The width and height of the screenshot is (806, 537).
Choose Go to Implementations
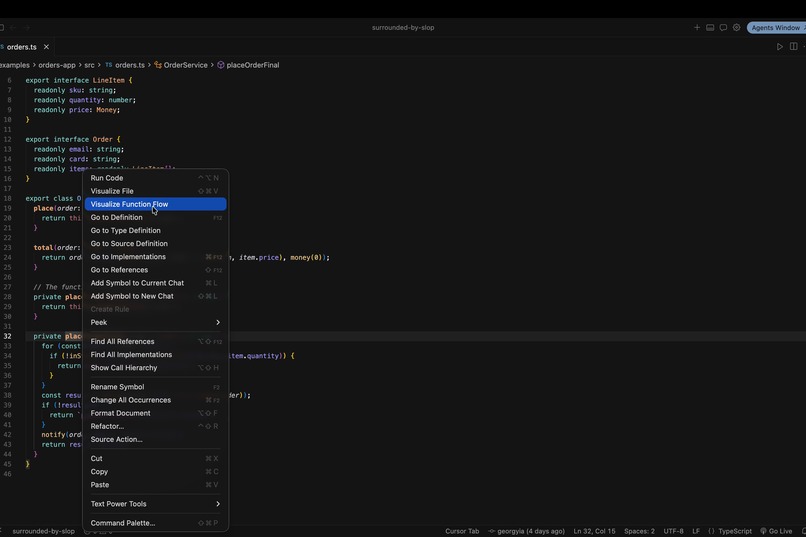pos(155,257)
